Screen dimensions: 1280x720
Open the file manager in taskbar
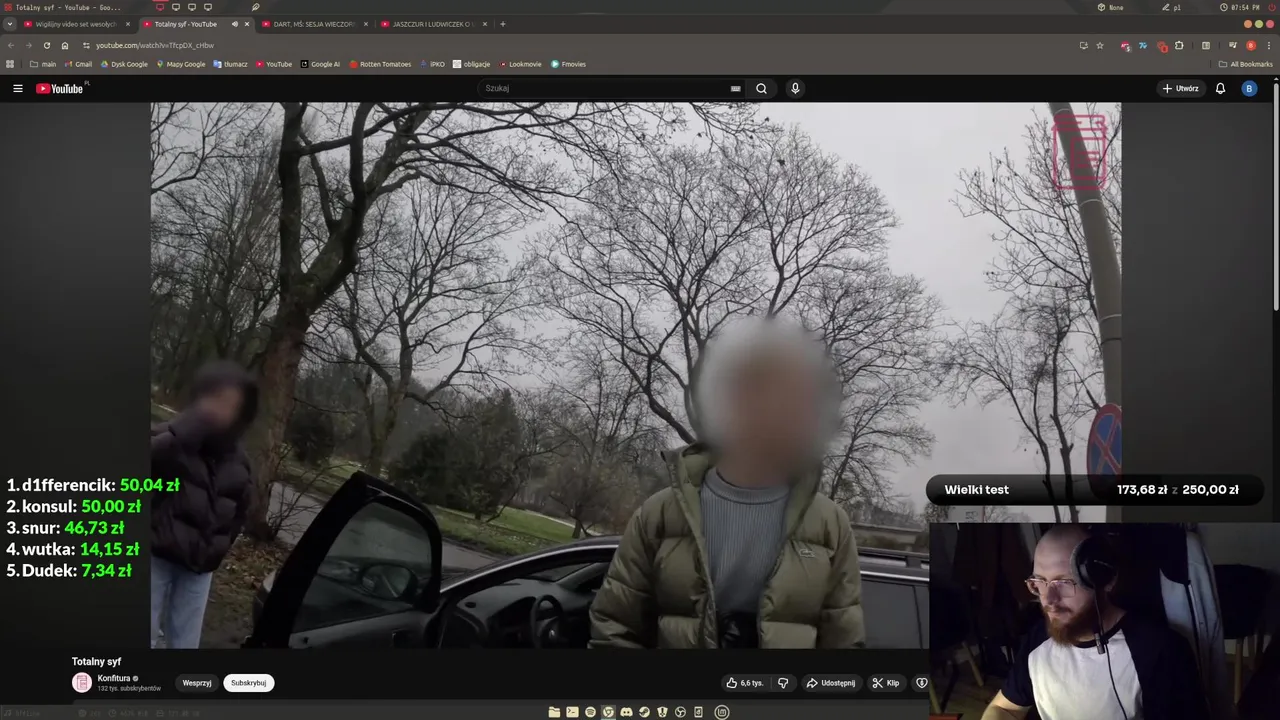click(x=554, y=712)
